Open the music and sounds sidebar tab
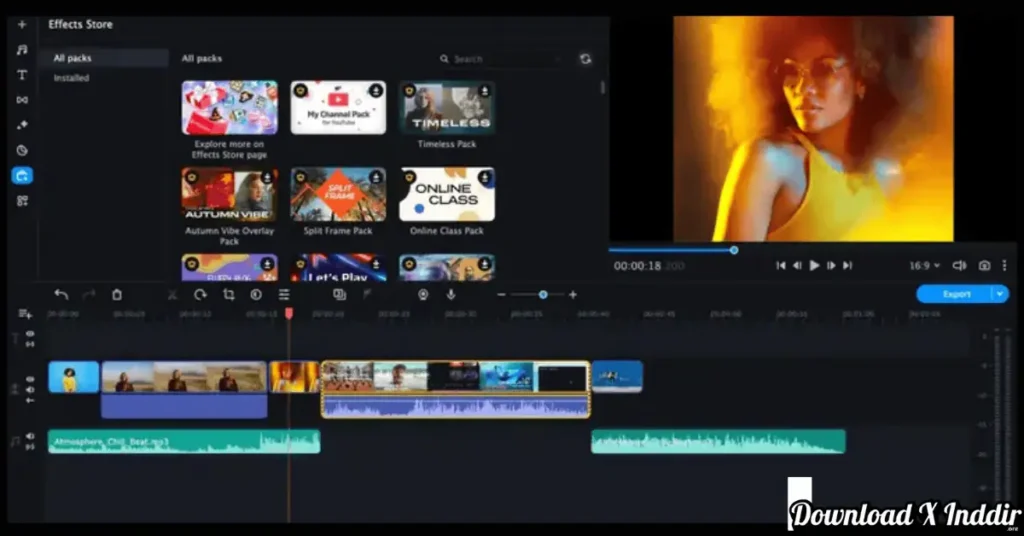The height and width of the screenshot is (536, 1024). coord(22,50)
